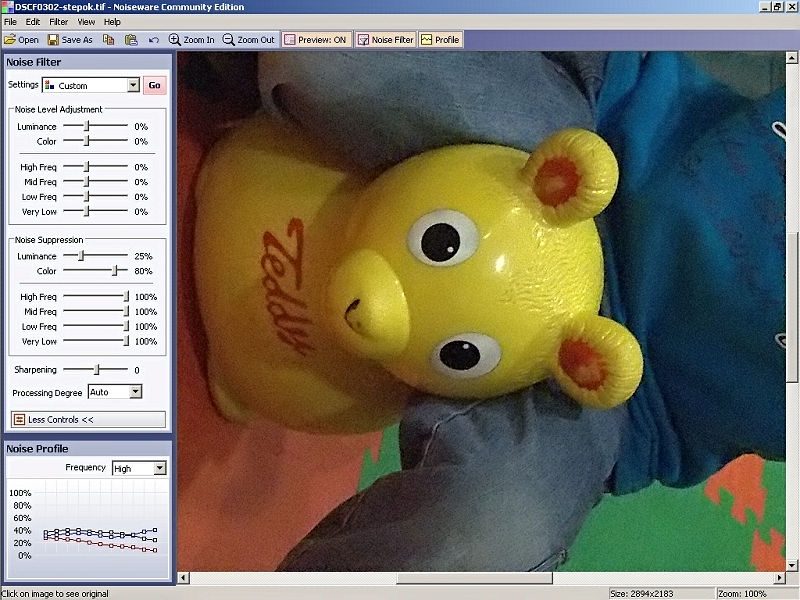Adjust Noise Suppression High Freq slider
800x600 pixels.
(x=126, y=296)
